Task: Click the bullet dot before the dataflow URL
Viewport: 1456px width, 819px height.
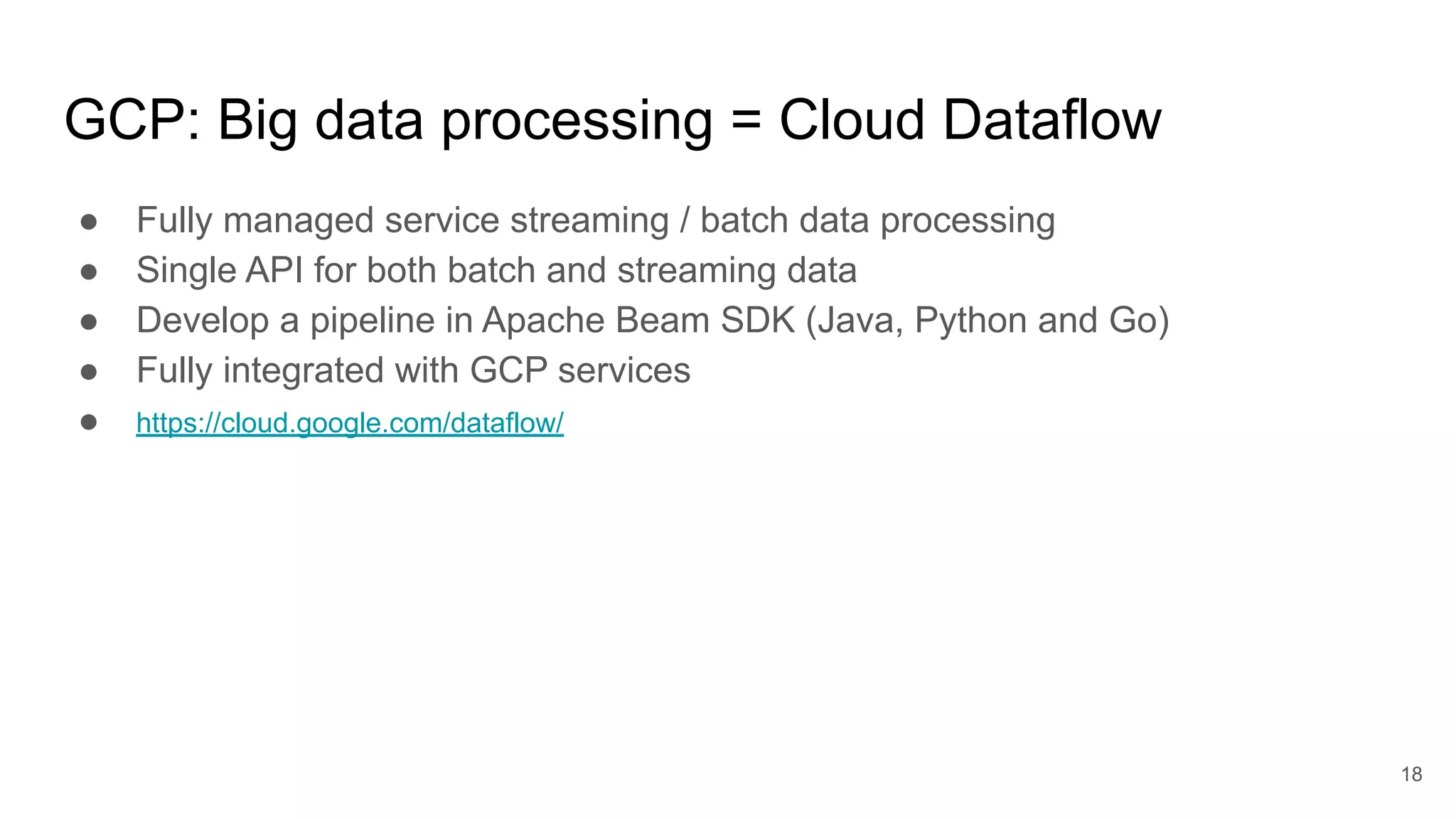Action: 89,422
